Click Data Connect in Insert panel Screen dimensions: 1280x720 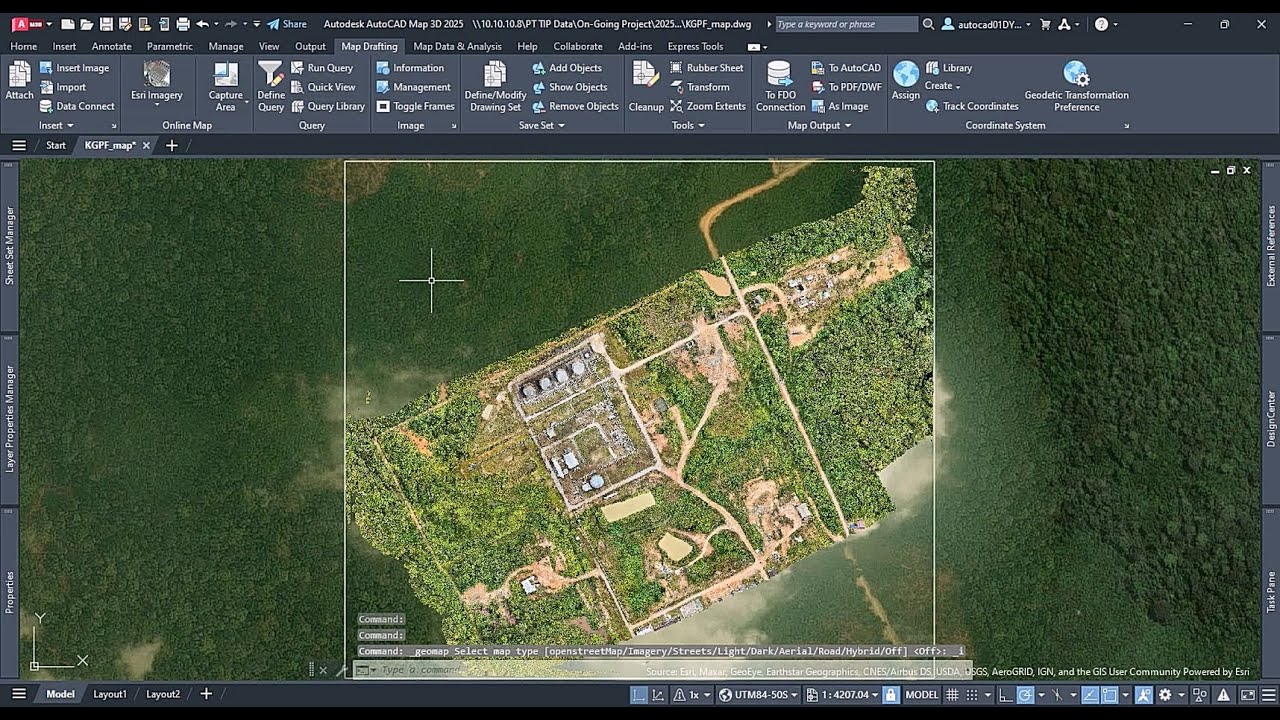[77, 106]
